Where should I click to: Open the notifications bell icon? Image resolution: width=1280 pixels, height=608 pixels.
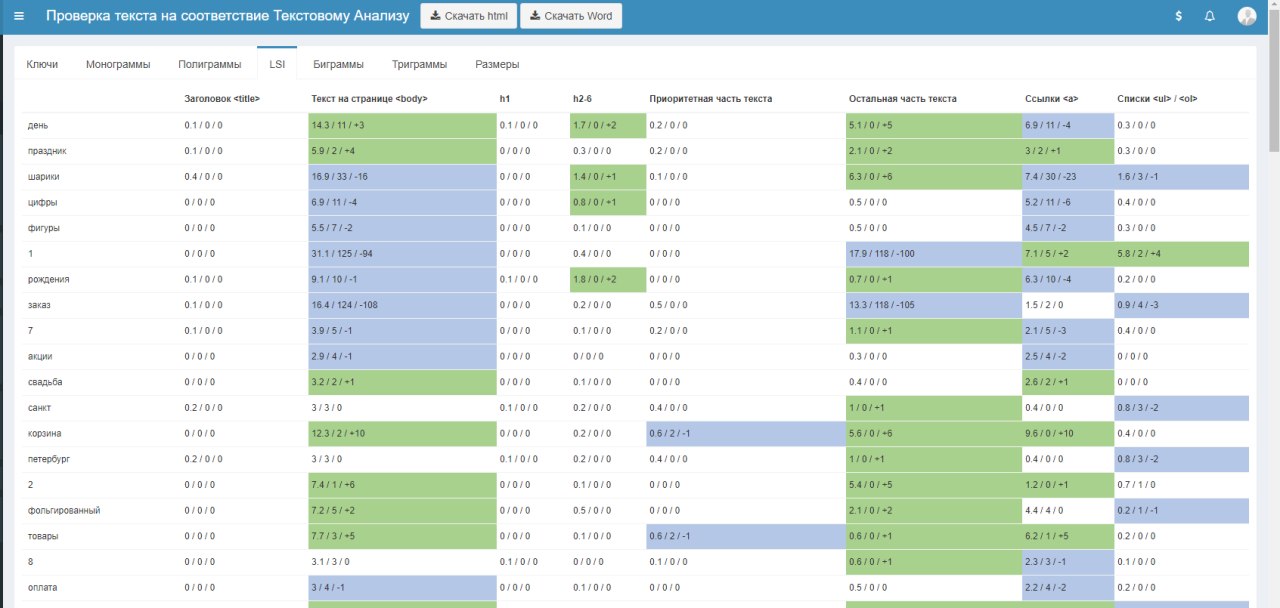click(x=1210, y=16)
